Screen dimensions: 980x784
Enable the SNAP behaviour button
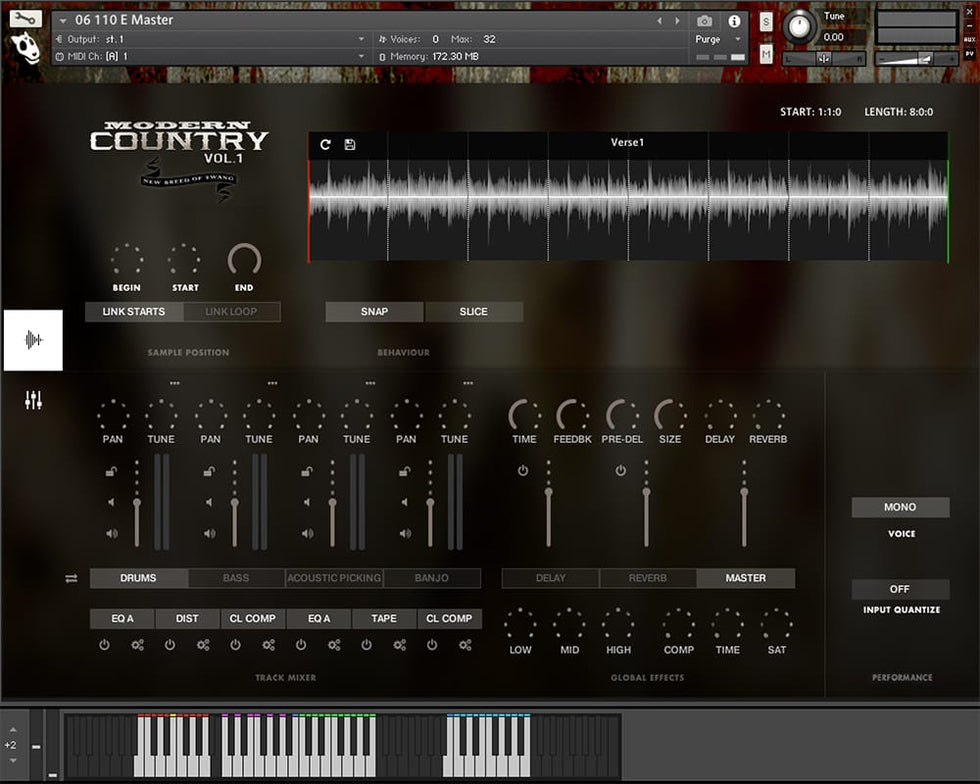click(374, 312)
